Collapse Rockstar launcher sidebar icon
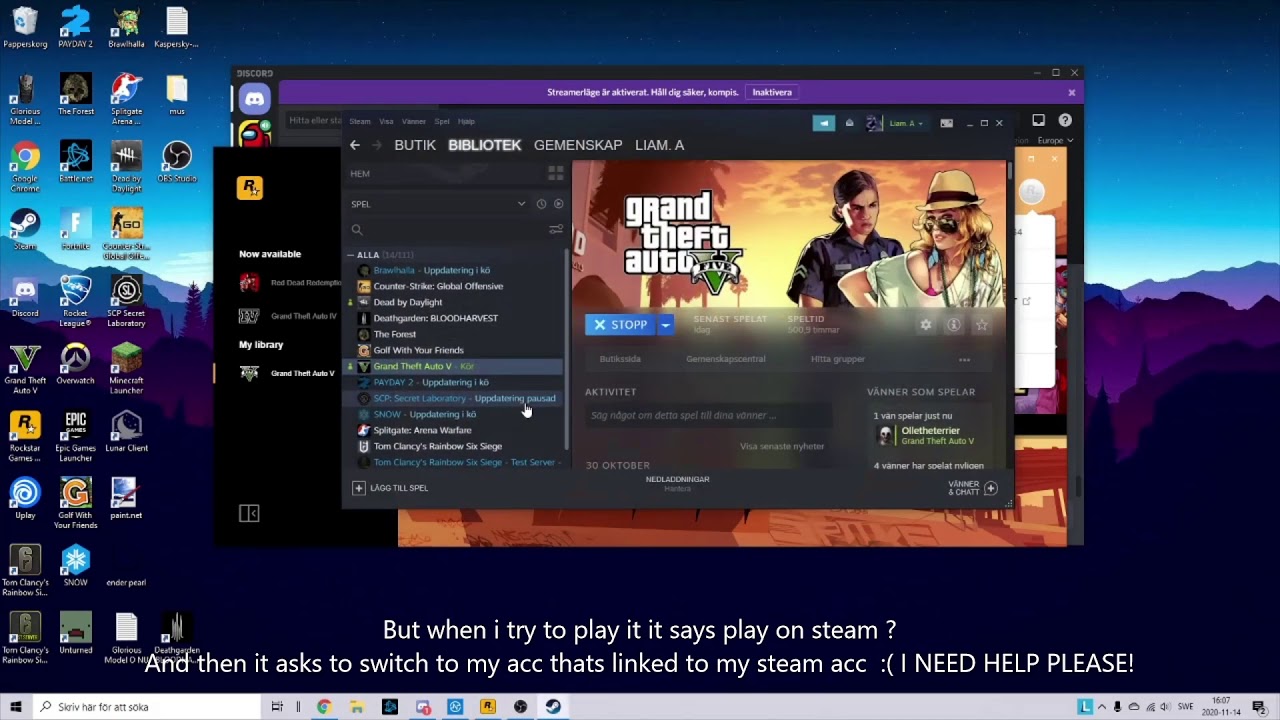The image size is (1280, 720). pyautogui.click(x=249, y=513)
